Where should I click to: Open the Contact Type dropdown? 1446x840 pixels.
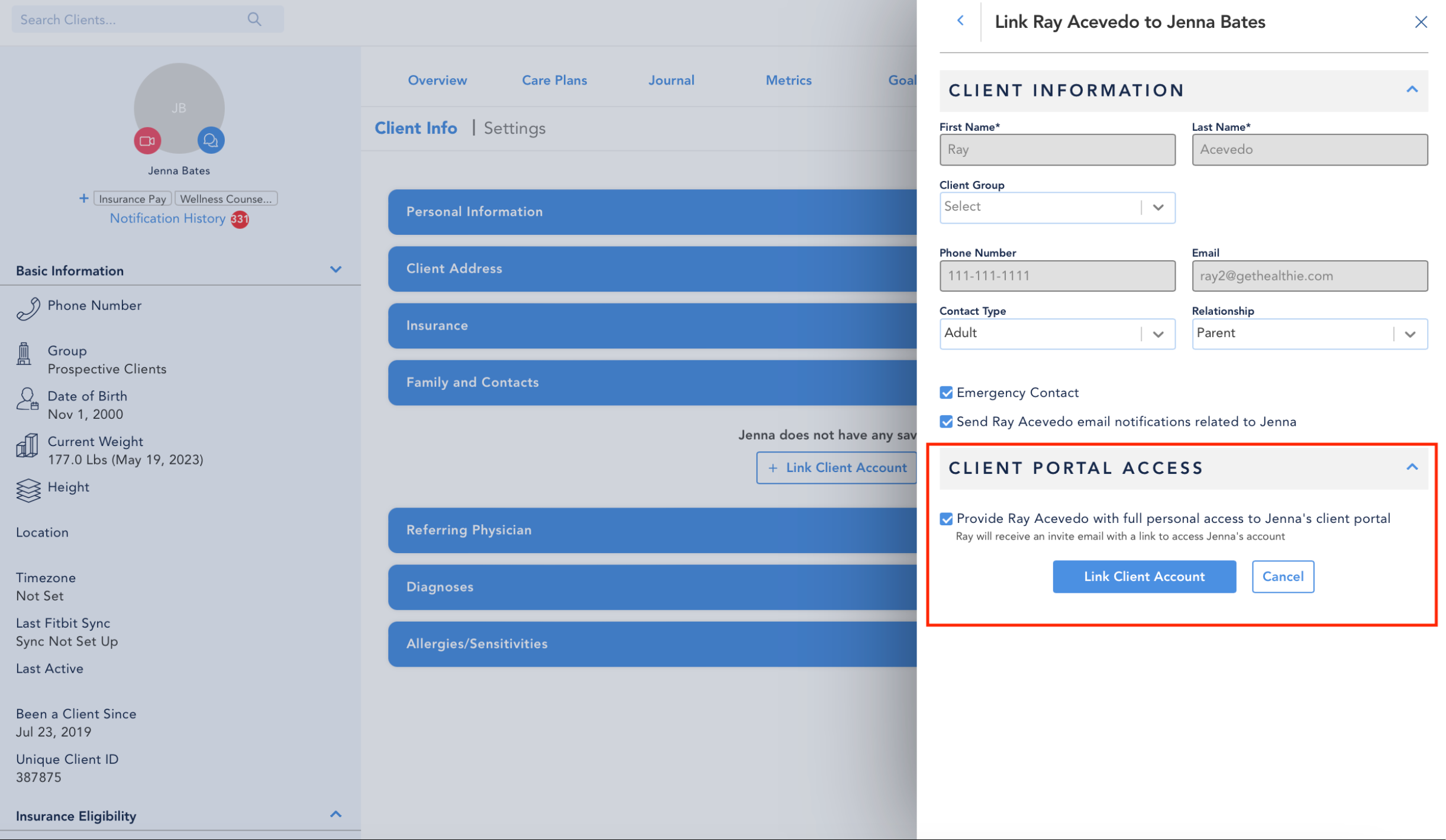click(1057, 334)
